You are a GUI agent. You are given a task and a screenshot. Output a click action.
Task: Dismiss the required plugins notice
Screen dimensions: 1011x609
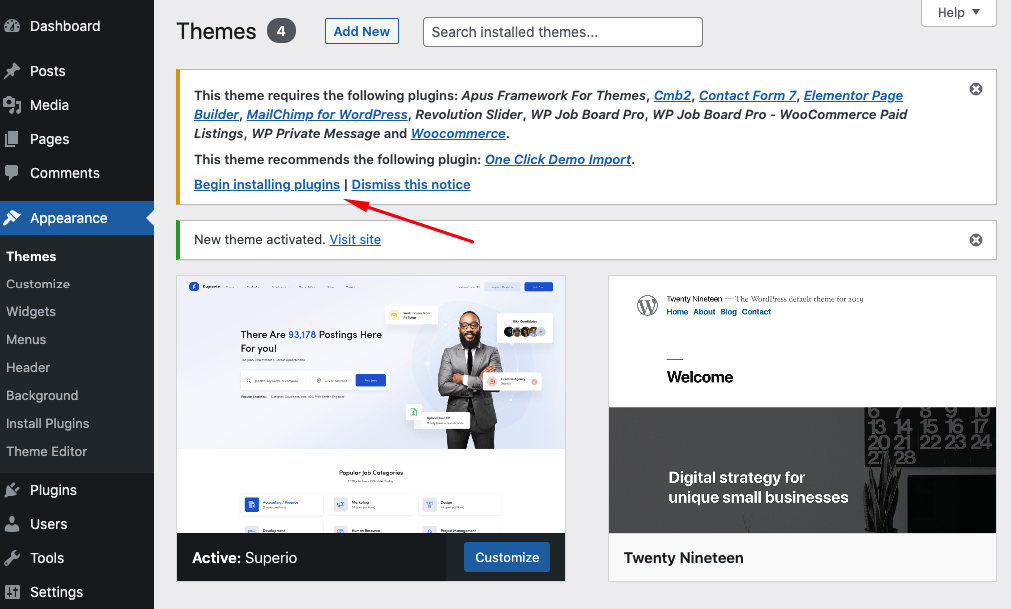coord(976,89)
